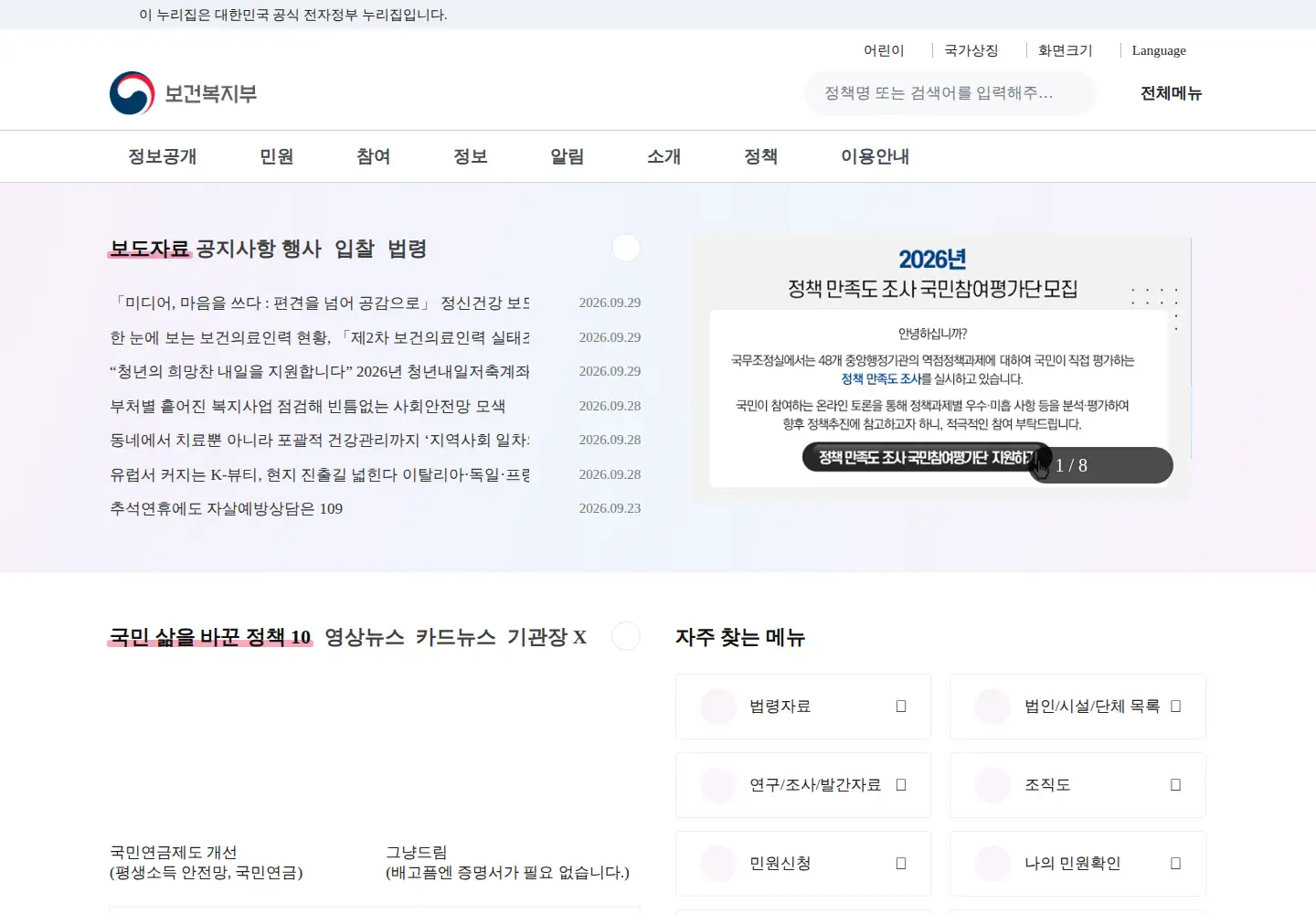
Task: Click the round icon in 민원신청 card
Action: (718, 864)
